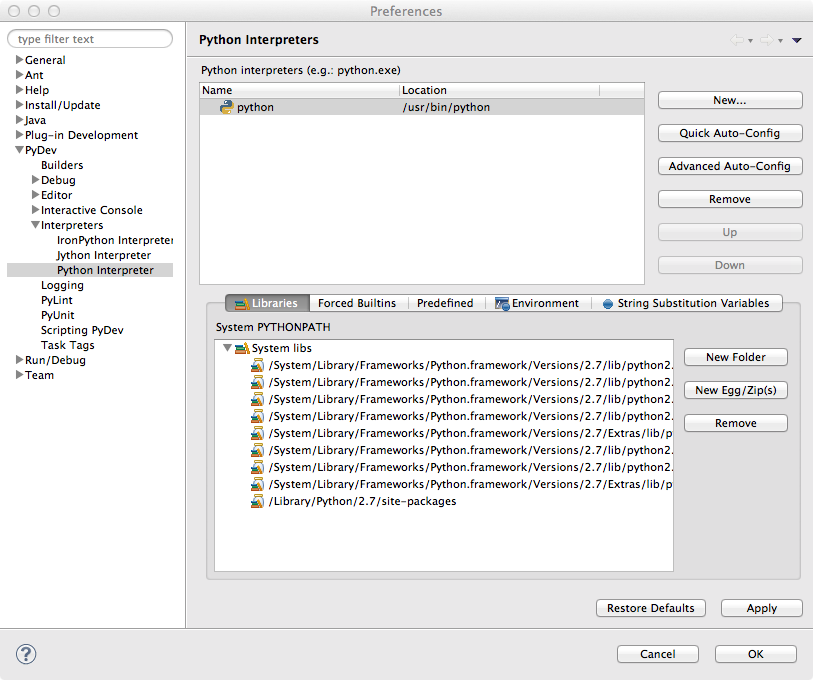Remove the selected python interpreter

coord(730,199)
